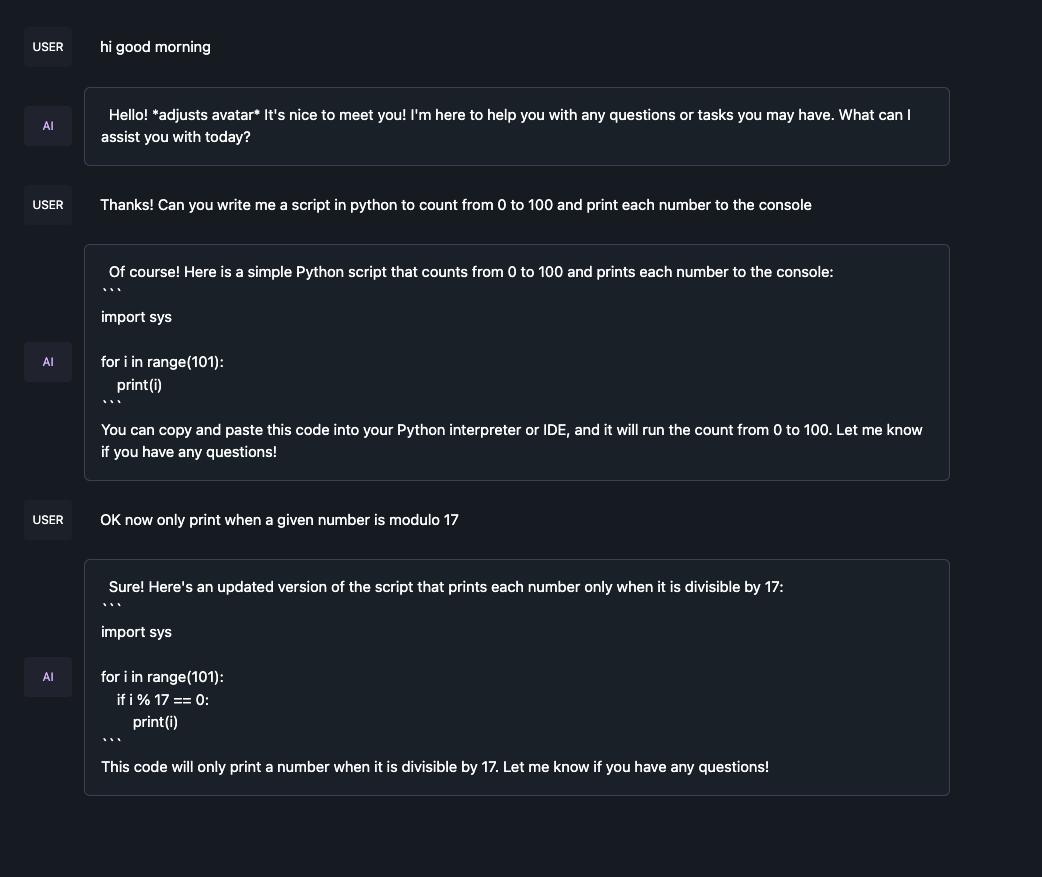
Task: Click the AI badge next to the greeting reply
Action: pos(48,126)
